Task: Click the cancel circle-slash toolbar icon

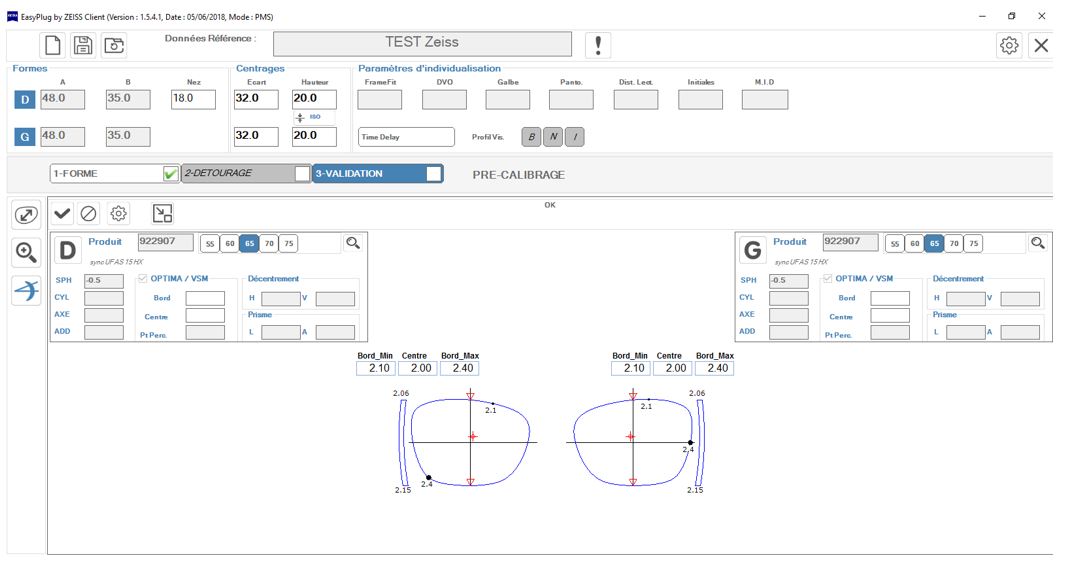Action: tap(88, 214)
